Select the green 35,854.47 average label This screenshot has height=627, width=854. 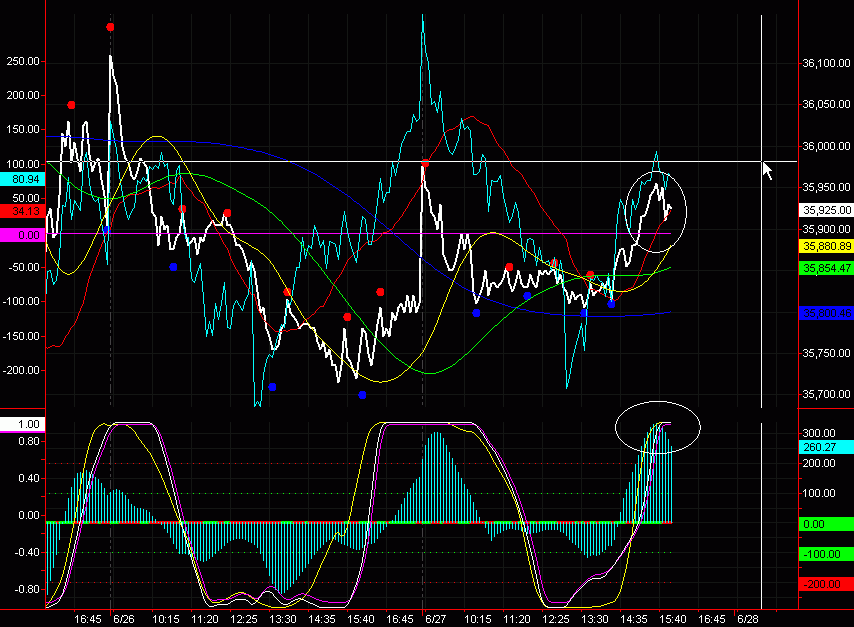[x=826, y=268]
